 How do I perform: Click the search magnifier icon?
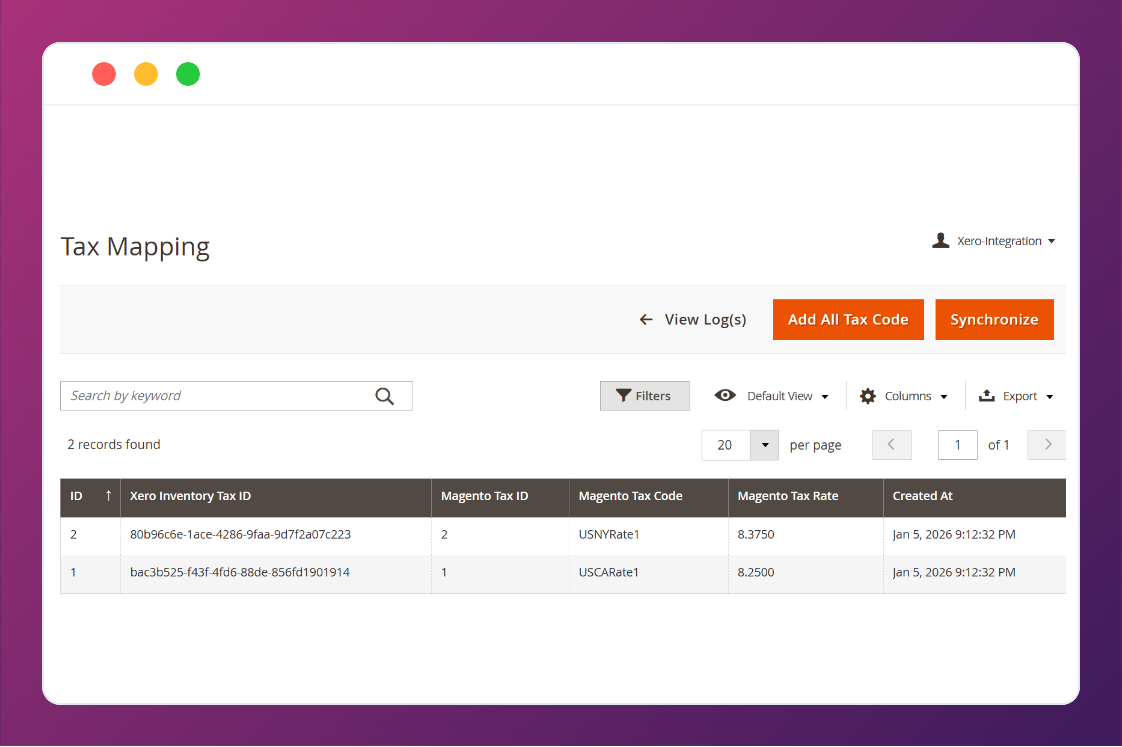pos(384,396)
